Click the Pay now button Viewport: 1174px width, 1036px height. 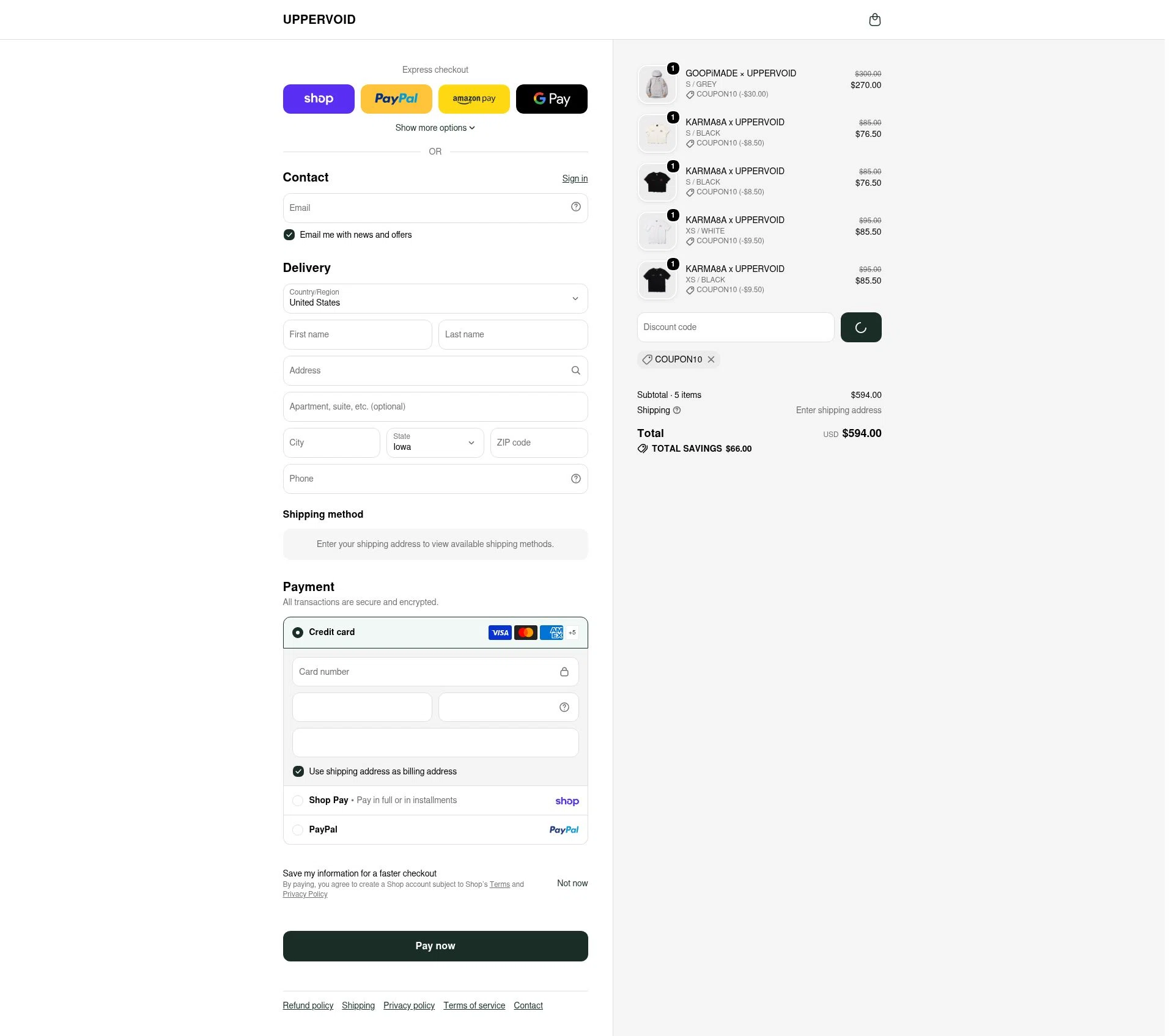(x=435, y=946)
